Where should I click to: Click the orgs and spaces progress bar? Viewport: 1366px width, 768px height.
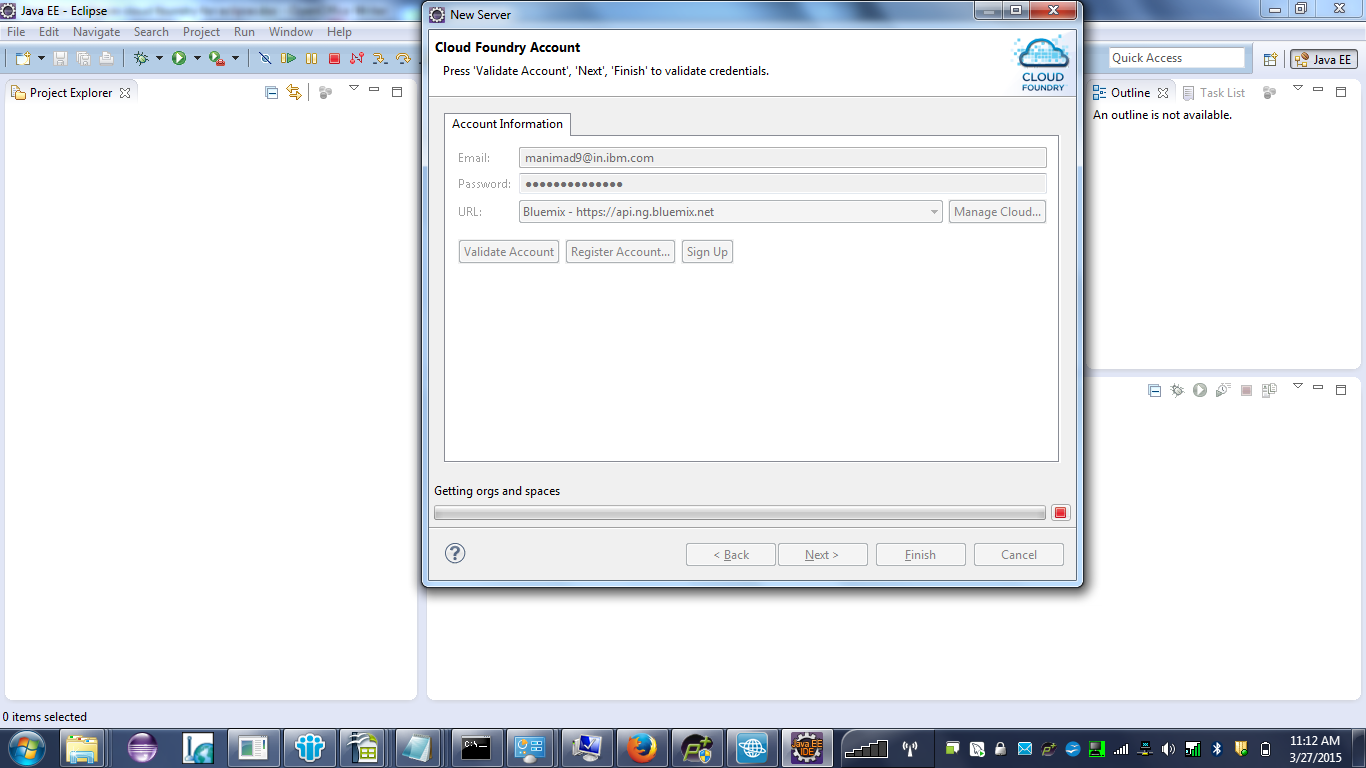740,512
